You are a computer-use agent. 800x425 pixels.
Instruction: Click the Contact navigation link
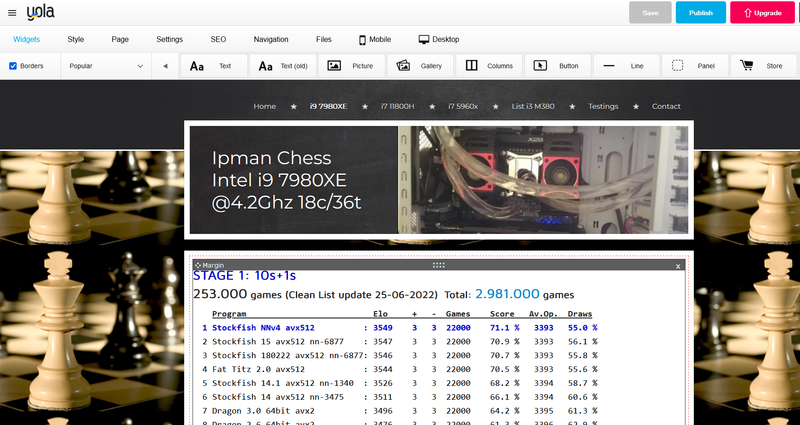pos(666,106)
